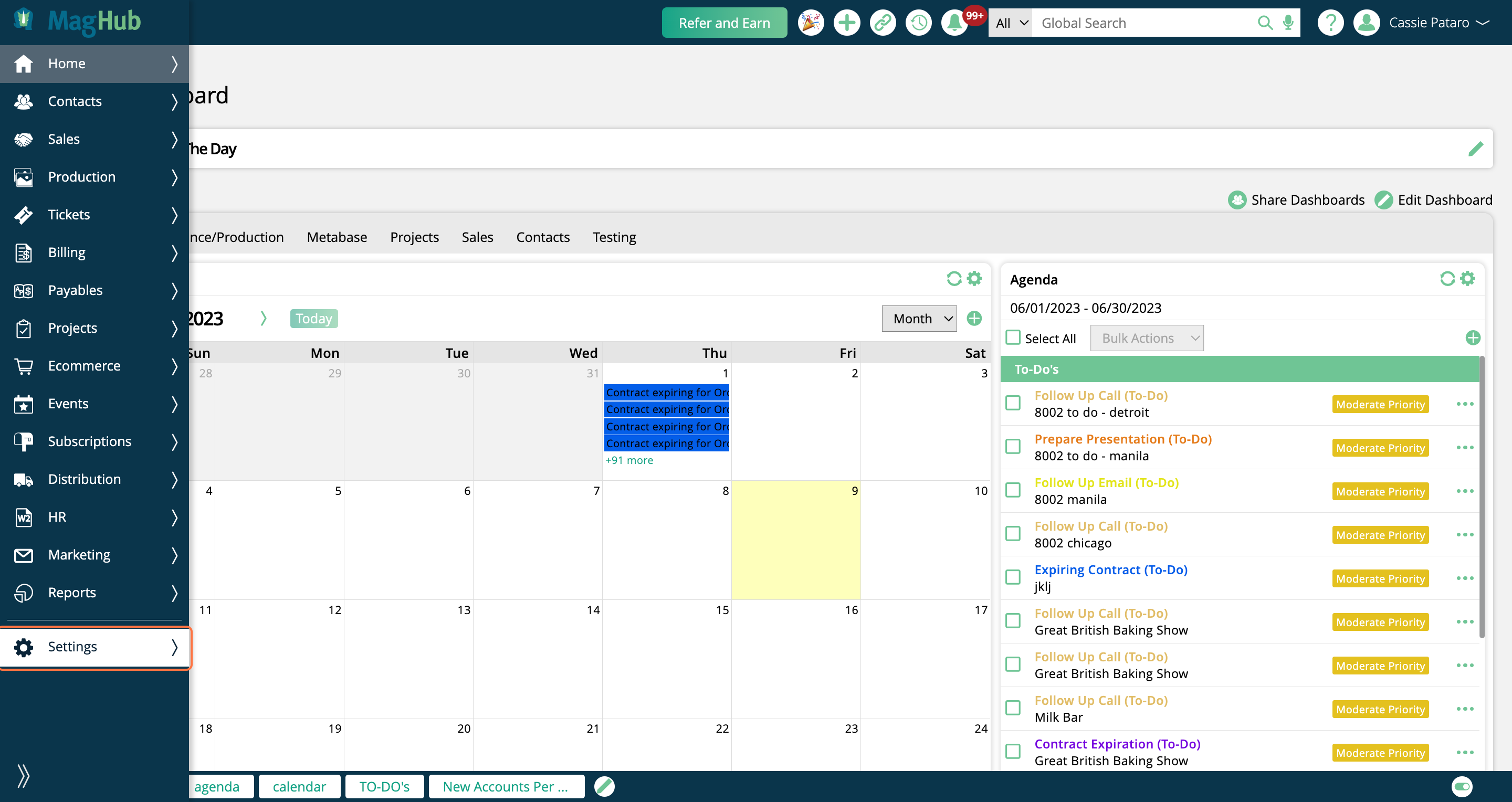Screen dimensions: 1512x802
Task: Switch to the Metabase dashboard tab
Action: point(337,237)
